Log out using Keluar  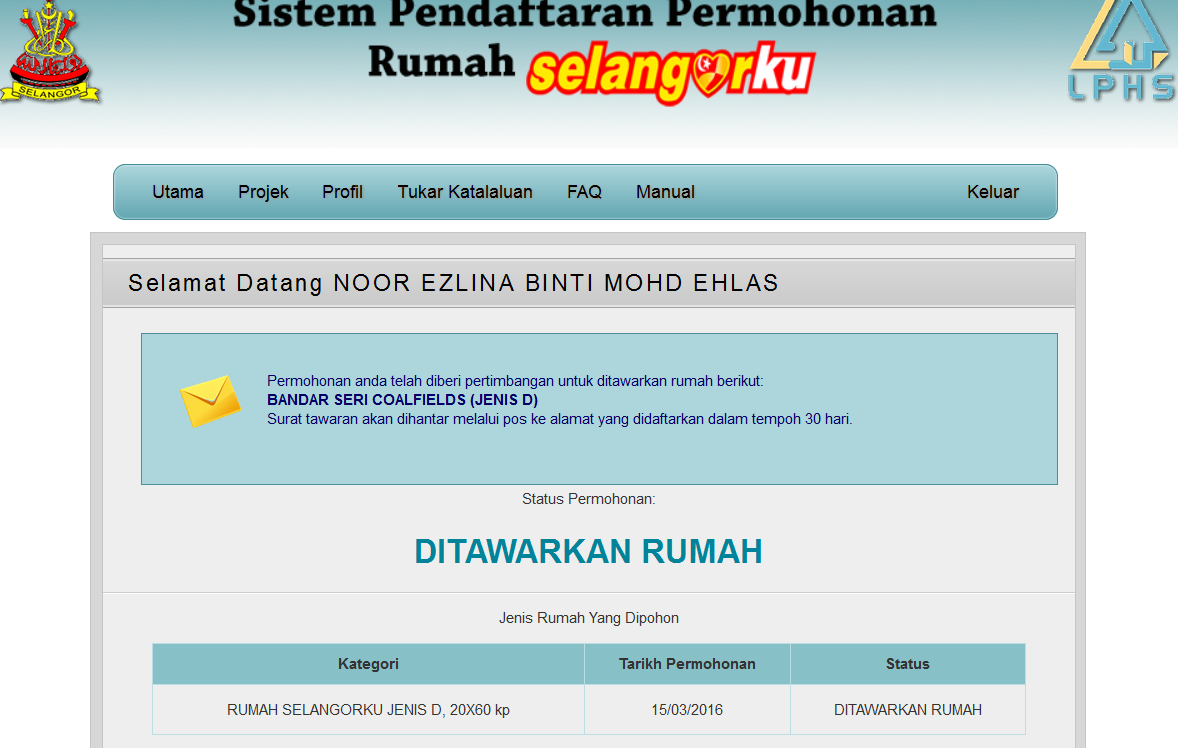[x=992, y=192]
